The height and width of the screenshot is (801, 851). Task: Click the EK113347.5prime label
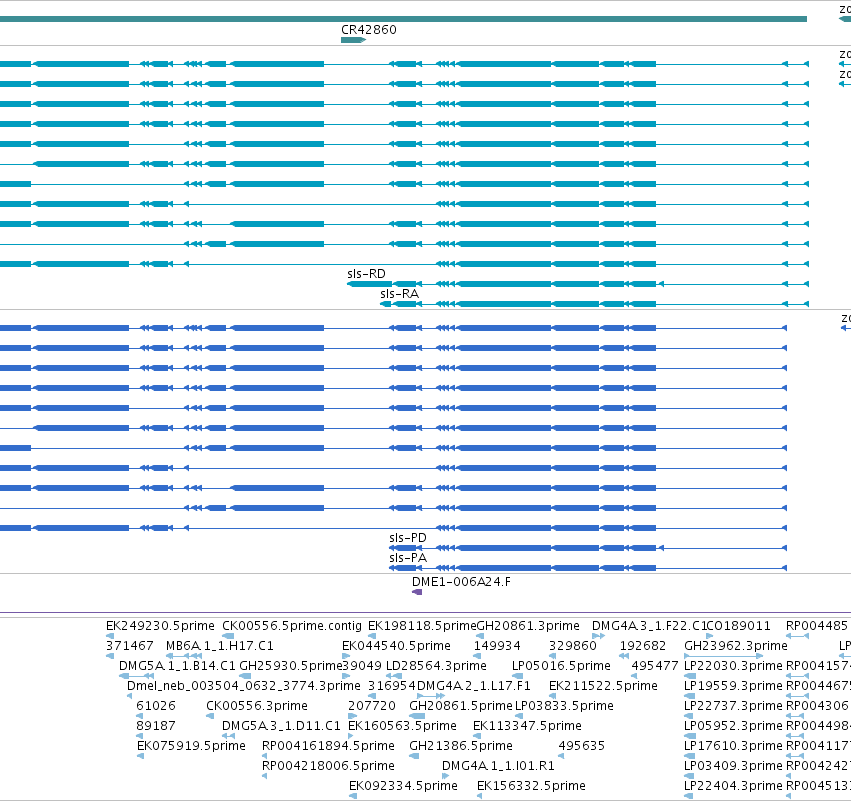527,726
